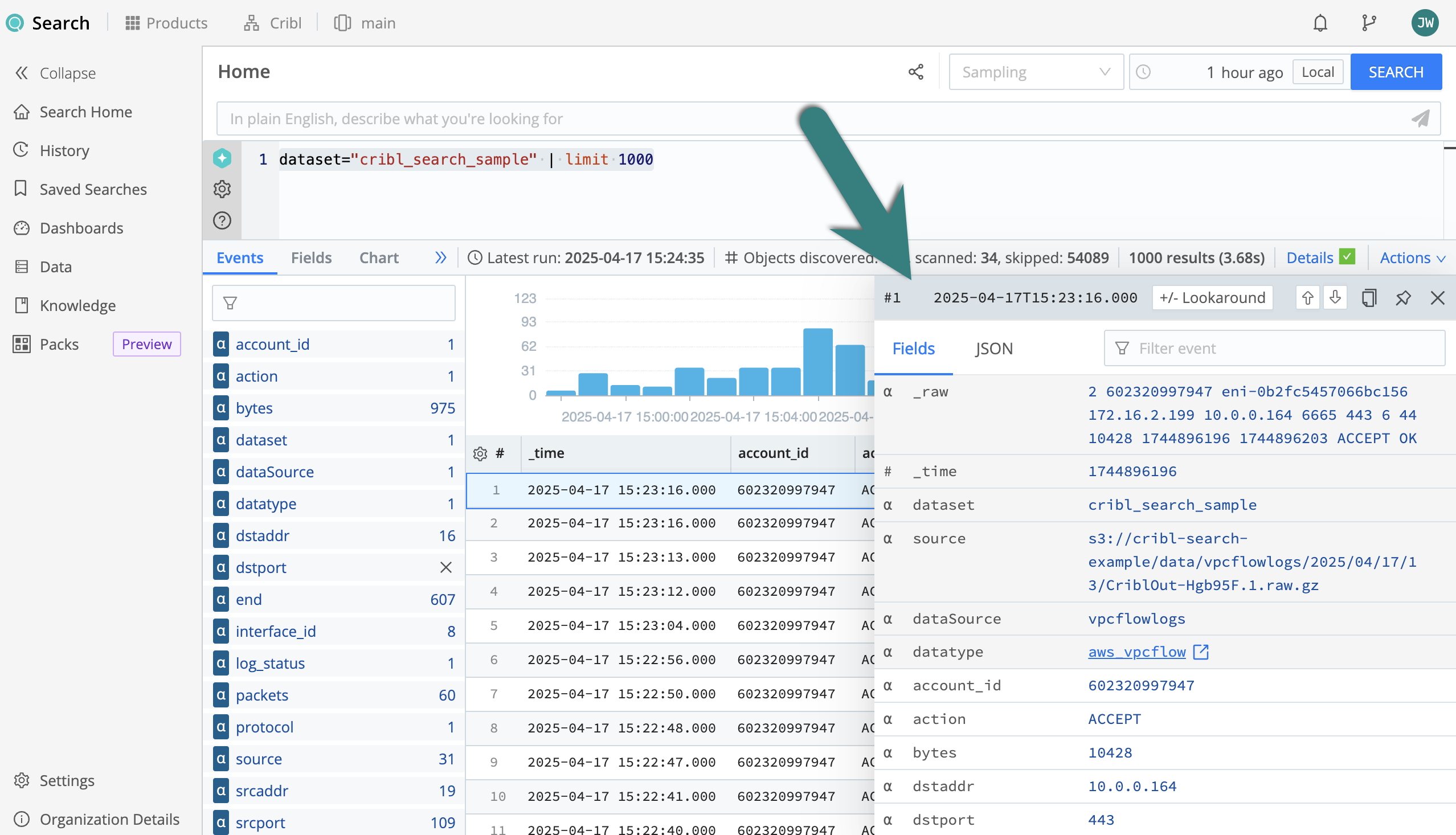Click the tallest histogram bar
The image size is (1456, 835).
tap(817, 361)
